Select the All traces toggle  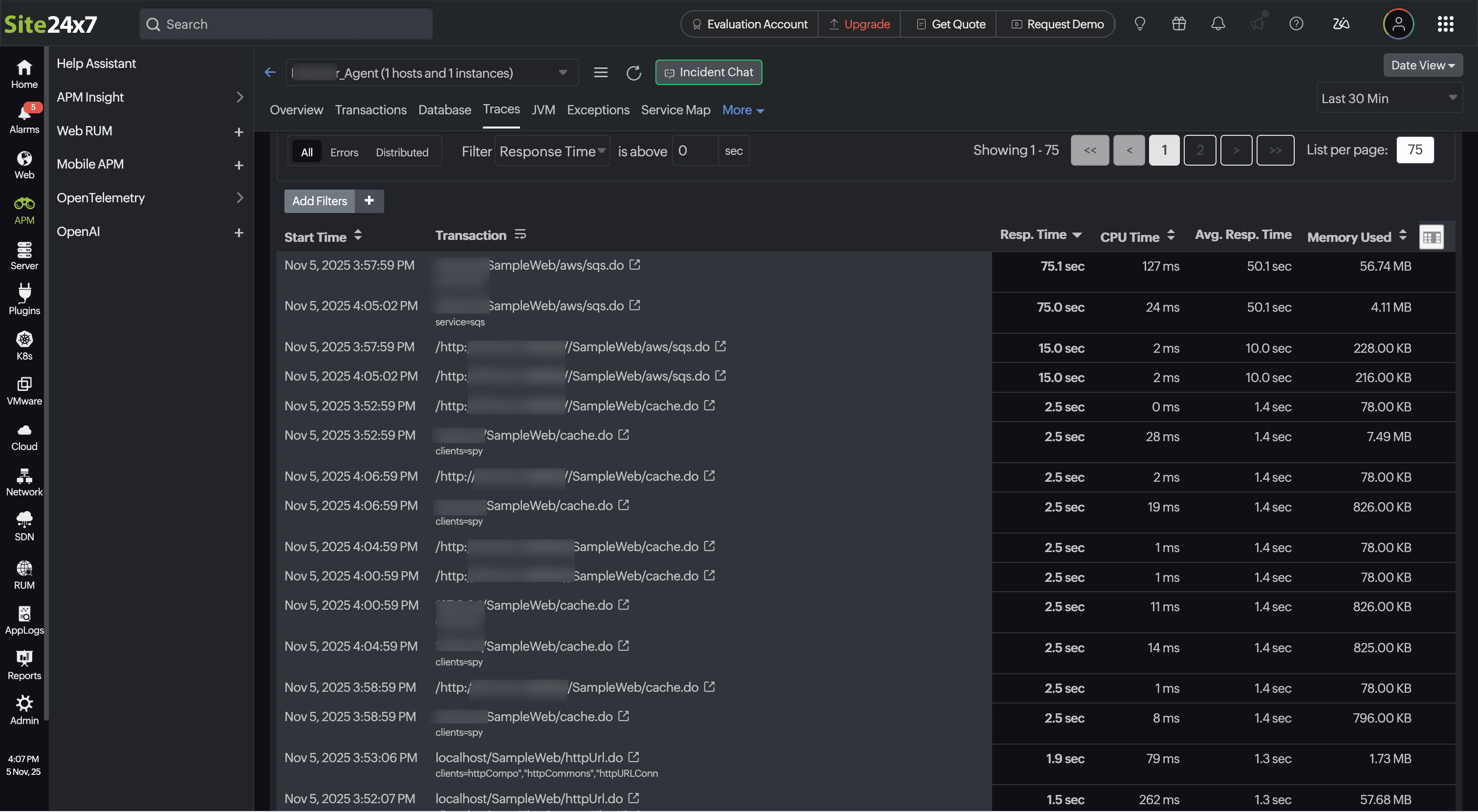point(306,152)
